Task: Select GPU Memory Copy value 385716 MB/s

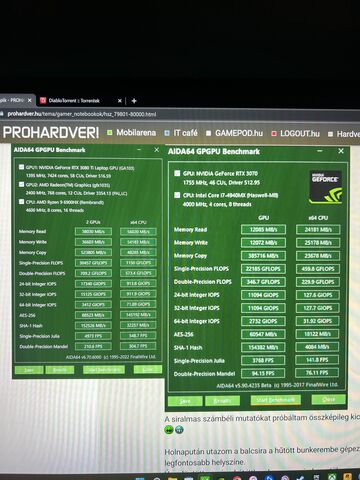Action: [x=263, y=256]
